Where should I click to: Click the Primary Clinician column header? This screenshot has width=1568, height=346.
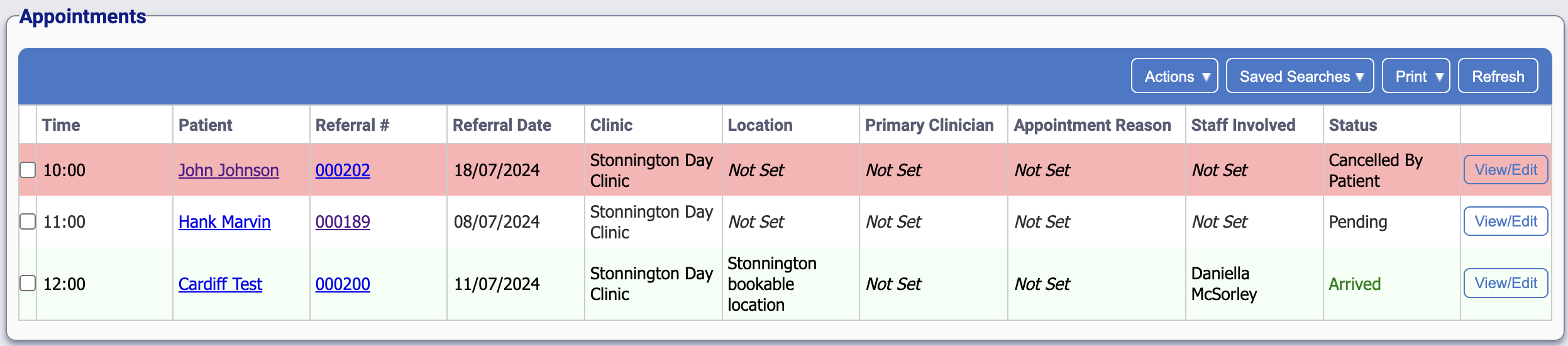pos(929,125)
